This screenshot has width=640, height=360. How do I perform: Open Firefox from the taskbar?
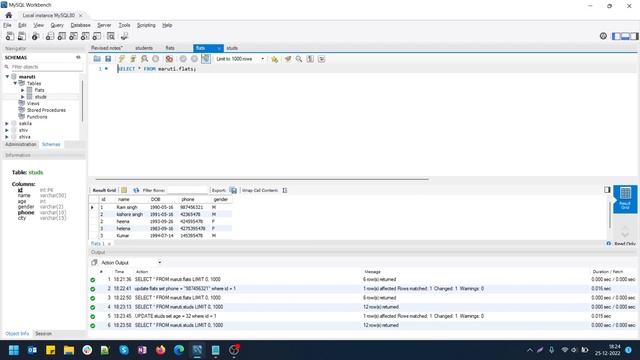point(160,350)
